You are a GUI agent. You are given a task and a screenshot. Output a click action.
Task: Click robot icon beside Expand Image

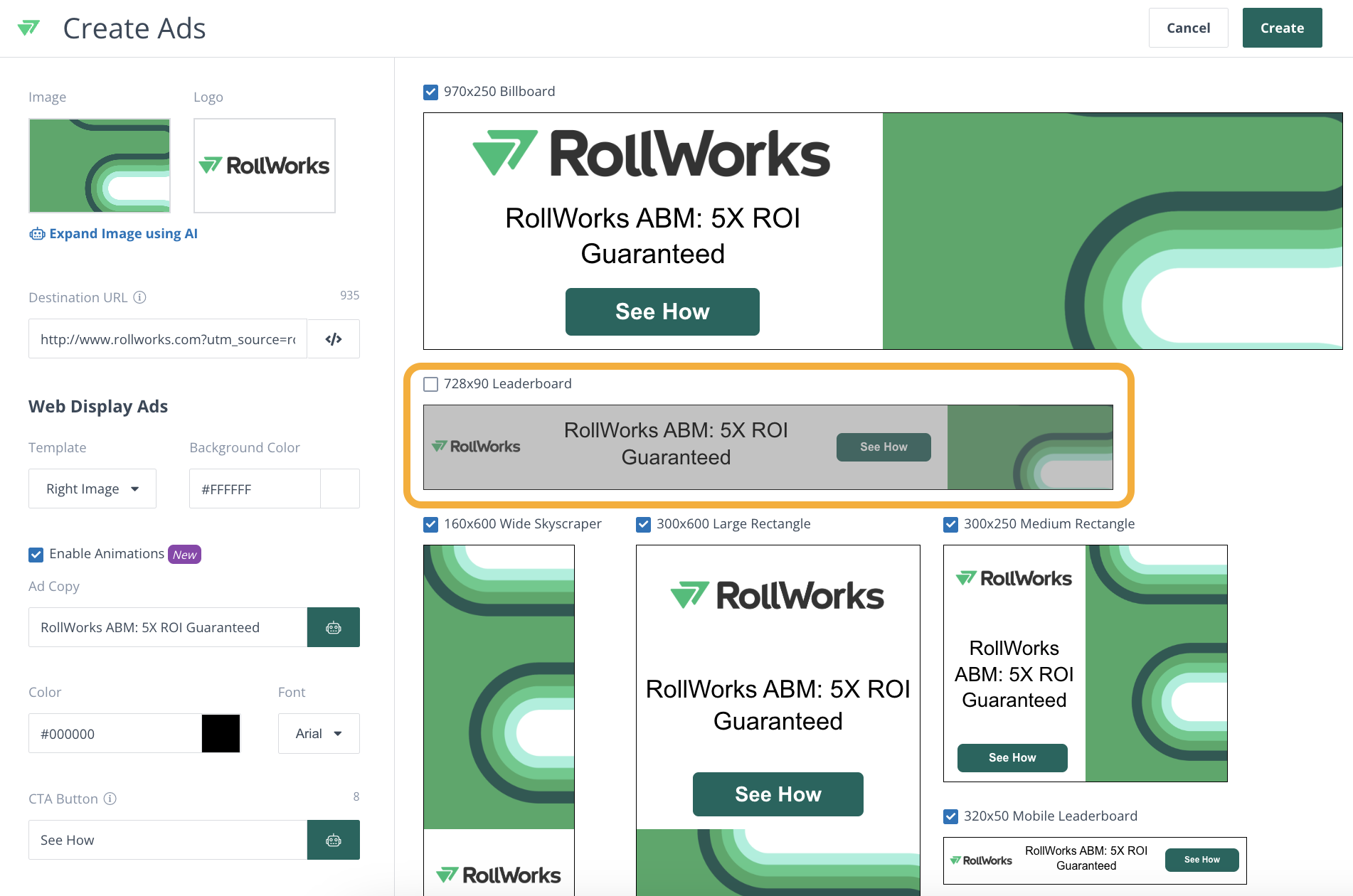[37, 234]
